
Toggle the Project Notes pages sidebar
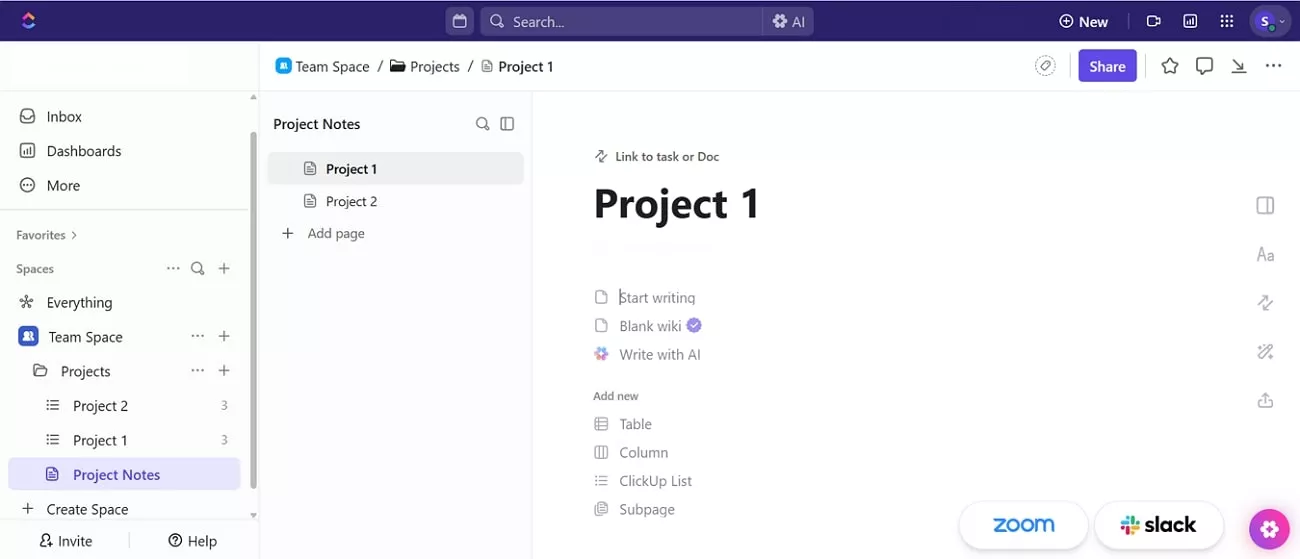click(507, 124)
